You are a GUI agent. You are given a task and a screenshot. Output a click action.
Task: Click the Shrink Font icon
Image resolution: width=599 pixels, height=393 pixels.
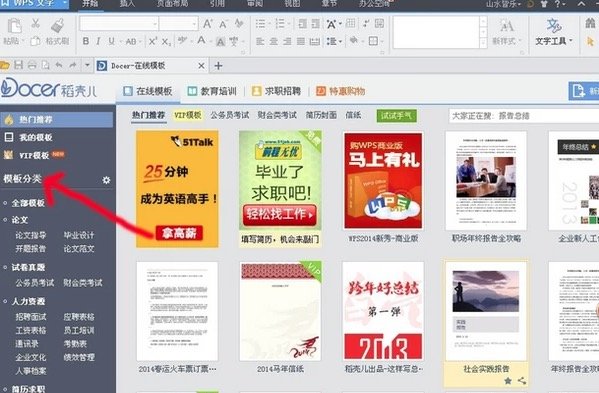click(x=223, y=24)
